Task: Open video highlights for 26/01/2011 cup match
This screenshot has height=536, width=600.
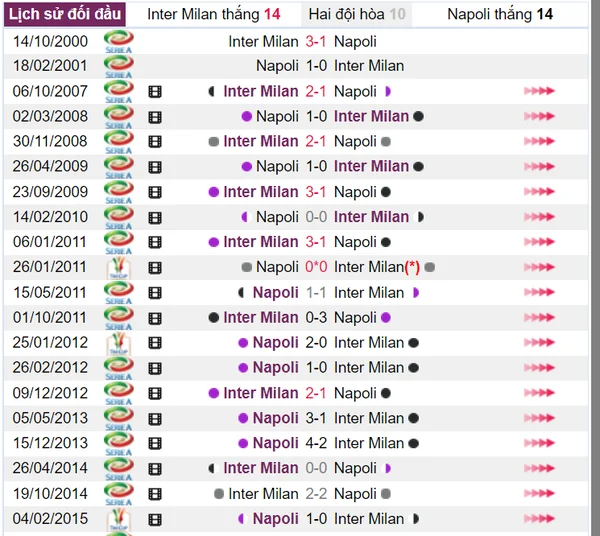Action: point(155,267)
